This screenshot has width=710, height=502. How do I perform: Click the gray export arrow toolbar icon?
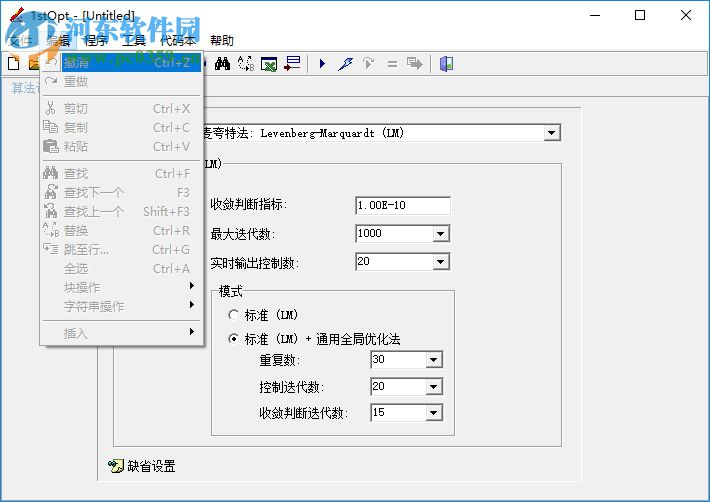pyautogui.click(x=414, y=63)
